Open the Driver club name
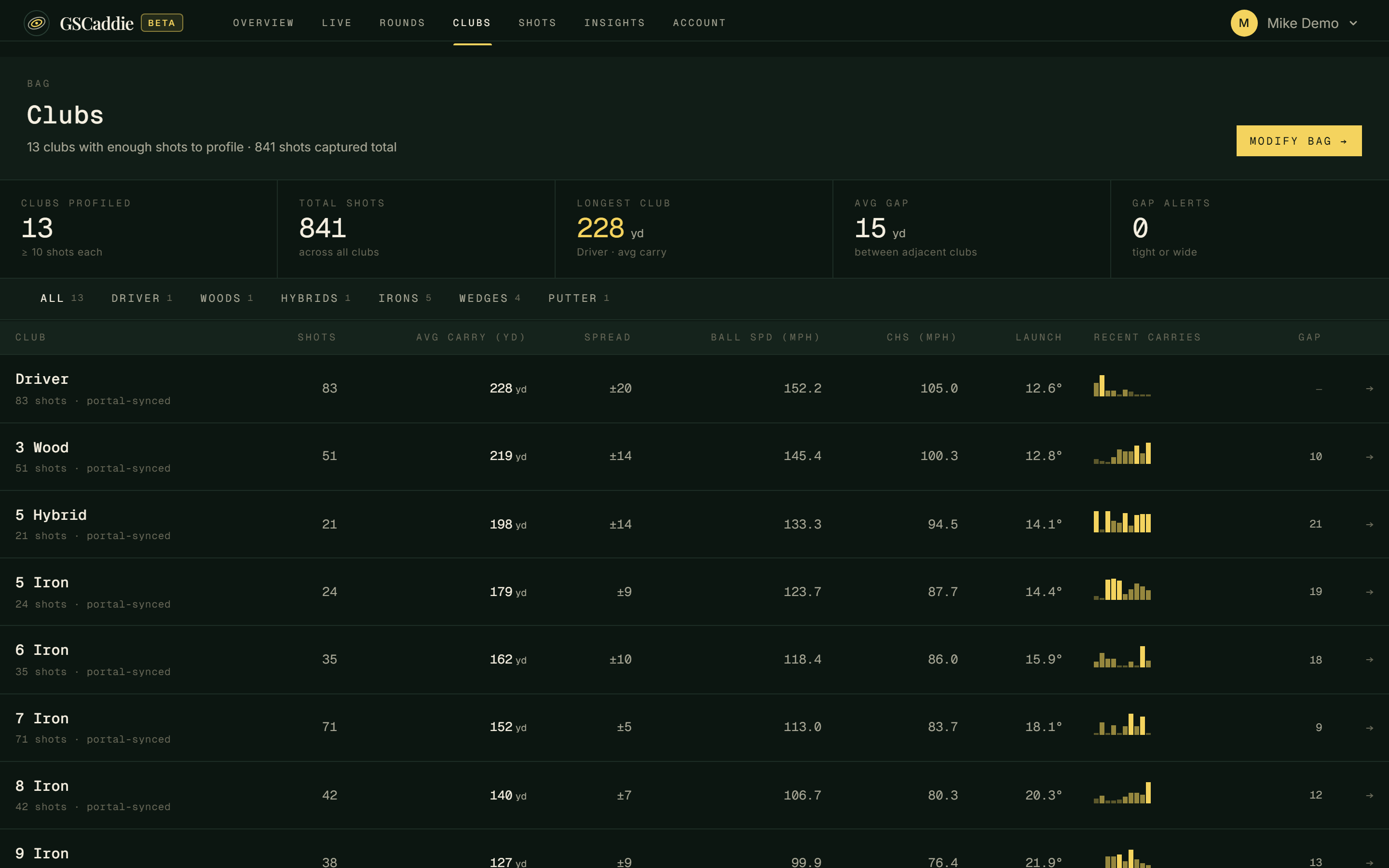 pyautogui.click(x=42, y=379)
